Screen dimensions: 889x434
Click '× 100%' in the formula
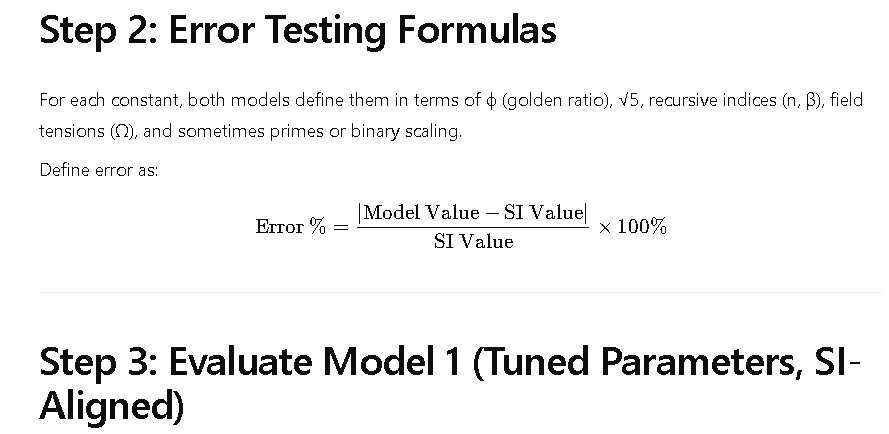(x=632, y=227)
